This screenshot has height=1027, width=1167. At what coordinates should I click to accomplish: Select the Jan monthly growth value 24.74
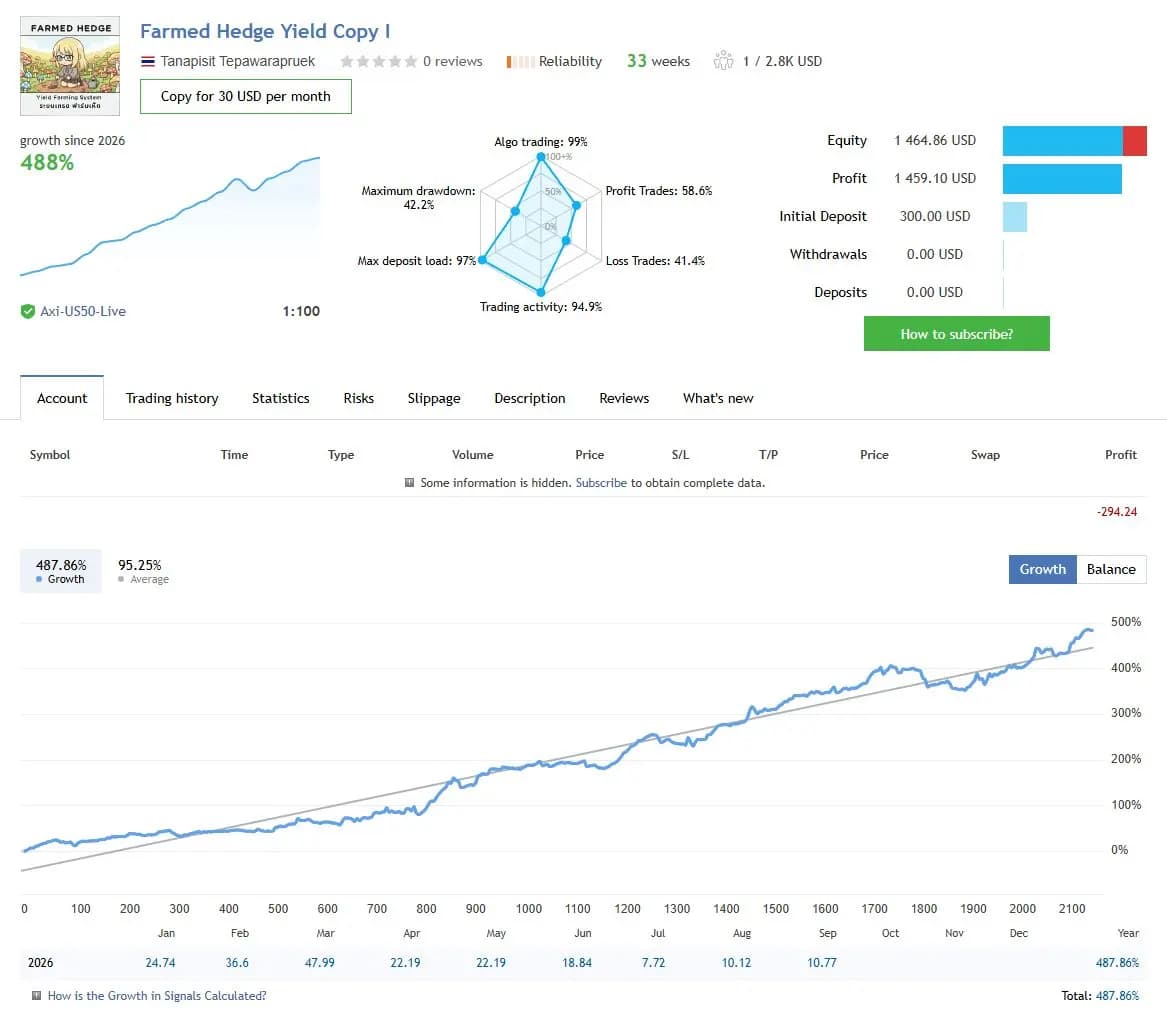pyautogui.click(x=160, y=963)
